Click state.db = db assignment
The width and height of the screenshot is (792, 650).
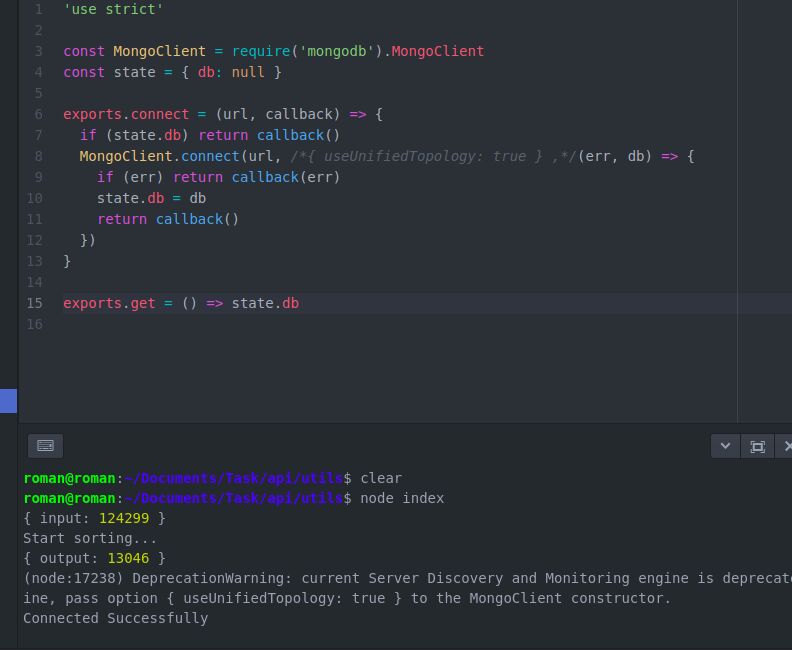(x=152, y=198)
